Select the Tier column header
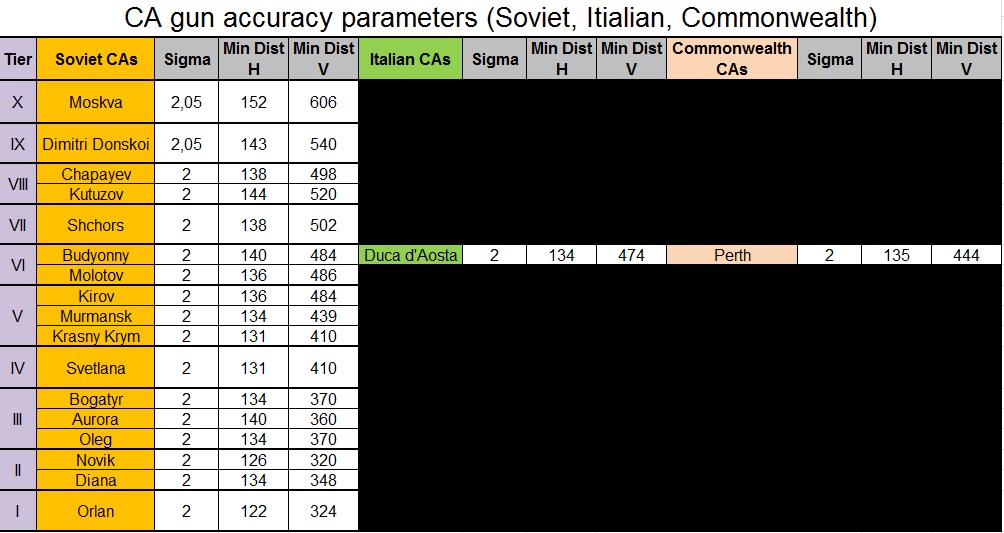Screen dimensions: 1004x533 tap(18, 59)
